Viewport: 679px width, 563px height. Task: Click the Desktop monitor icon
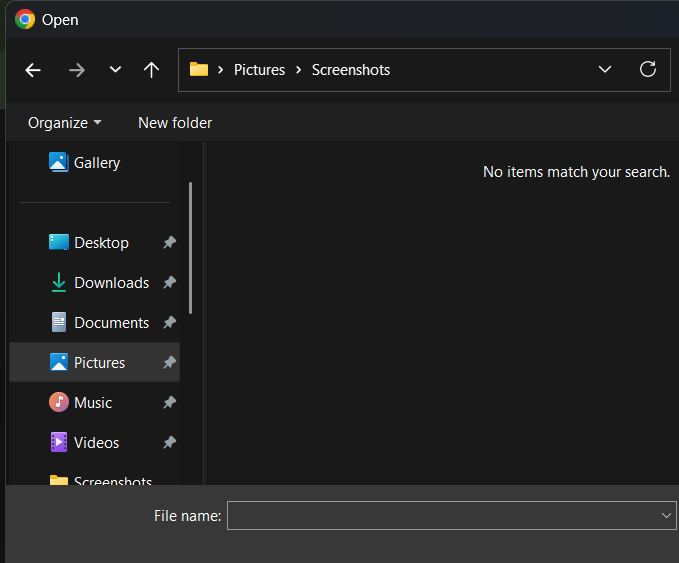(x=59, y=243)
